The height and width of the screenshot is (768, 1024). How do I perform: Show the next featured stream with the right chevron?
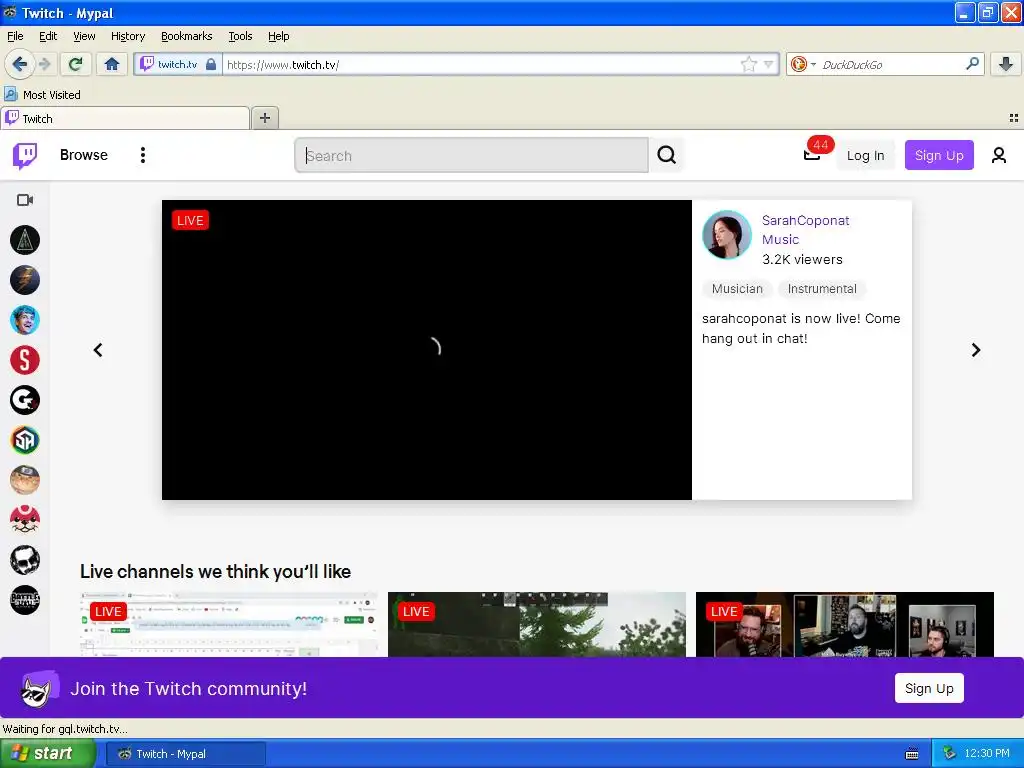tap(976, 350)
